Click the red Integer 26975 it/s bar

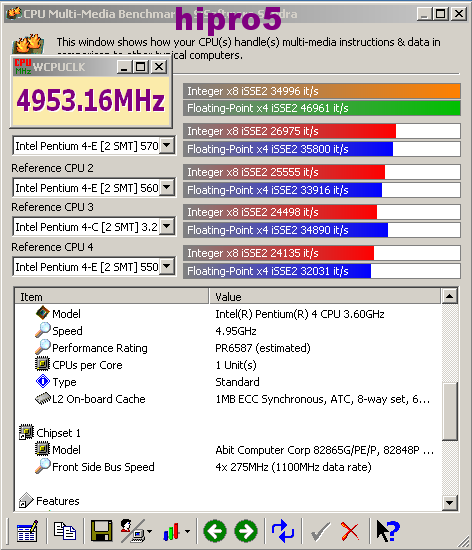pyautogui.click(x=322, y=131)
